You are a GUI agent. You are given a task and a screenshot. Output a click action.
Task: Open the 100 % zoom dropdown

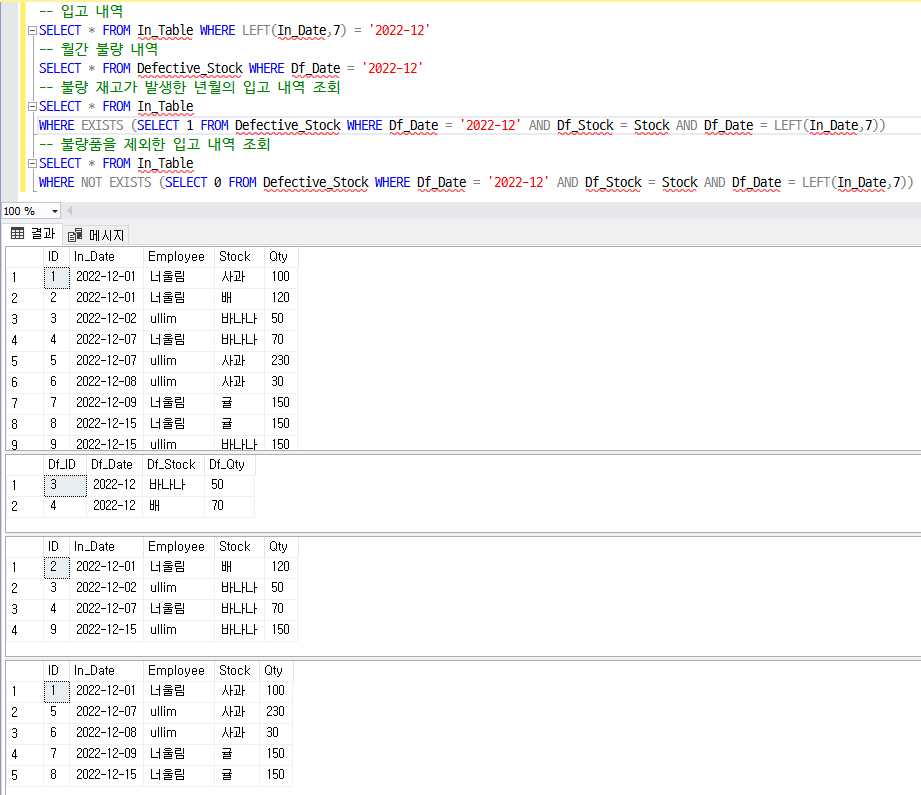coord(55,211)
